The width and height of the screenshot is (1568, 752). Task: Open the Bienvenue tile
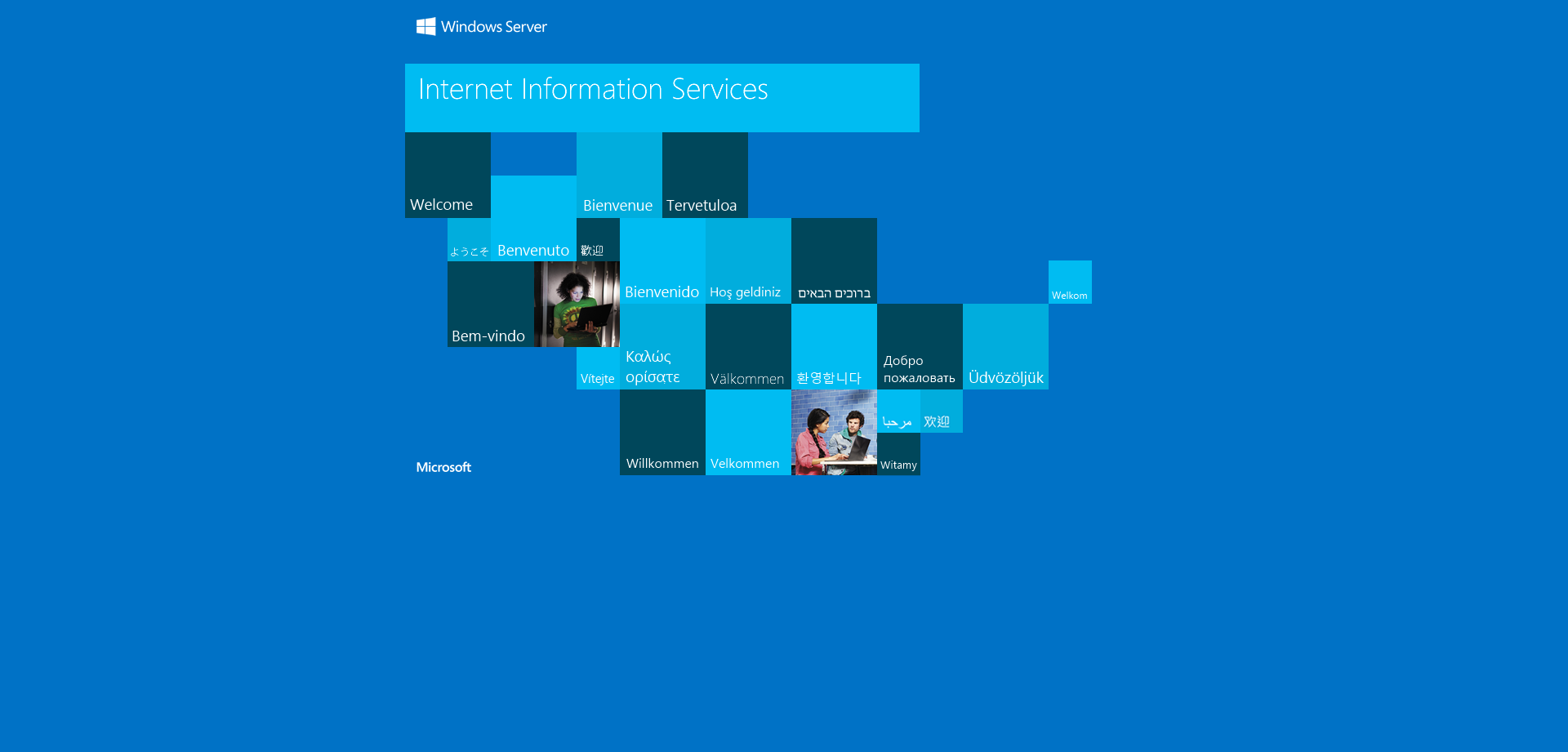point(619,176)
